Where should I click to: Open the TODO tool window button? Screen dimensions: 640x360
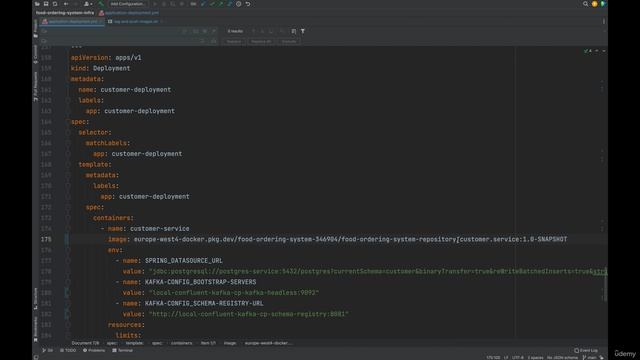[x=68, y=350]
